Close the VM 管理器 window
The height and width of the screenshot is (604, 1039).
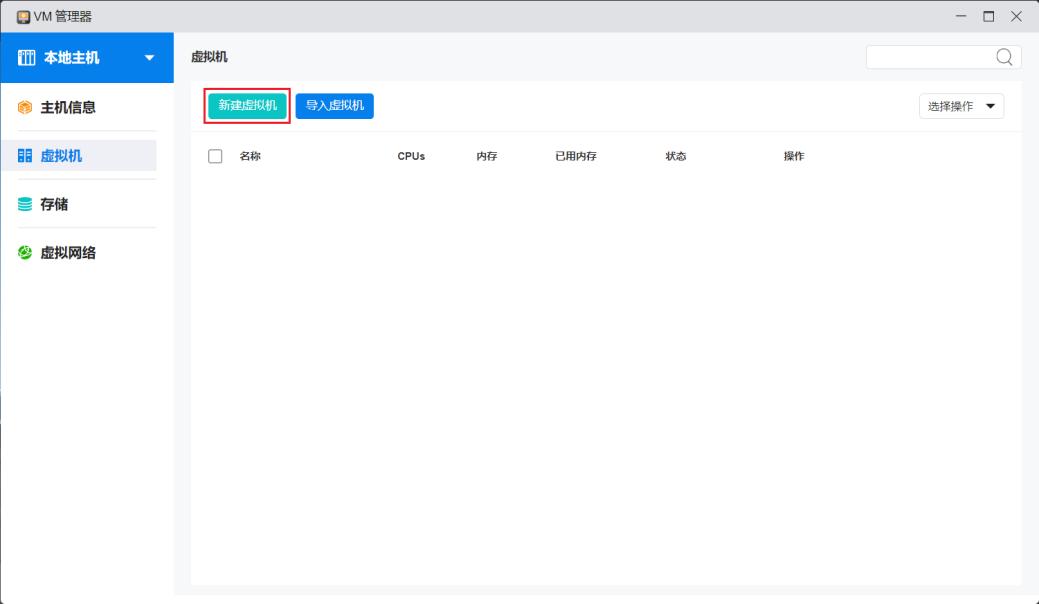1016,17
